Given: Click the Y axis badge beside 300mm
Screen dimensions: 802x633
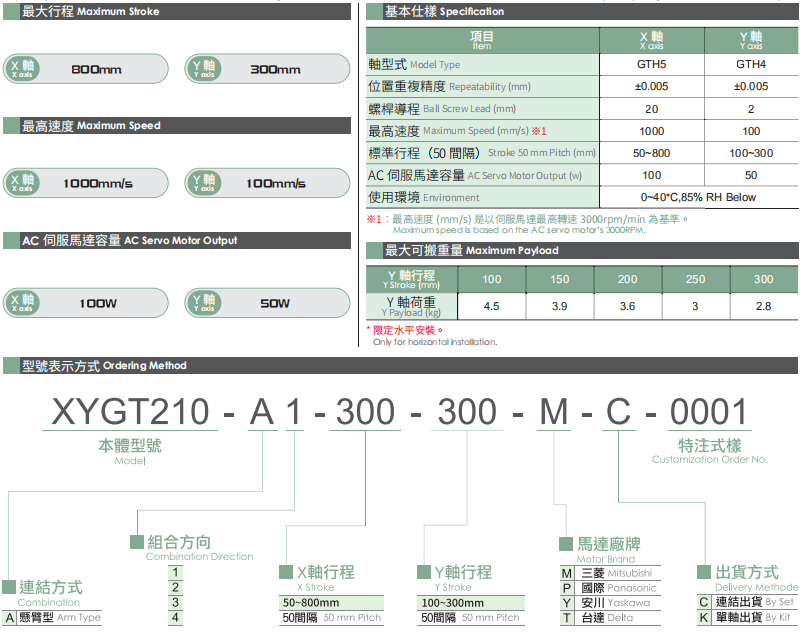Looking at the screenshot, I should [204, 69].
